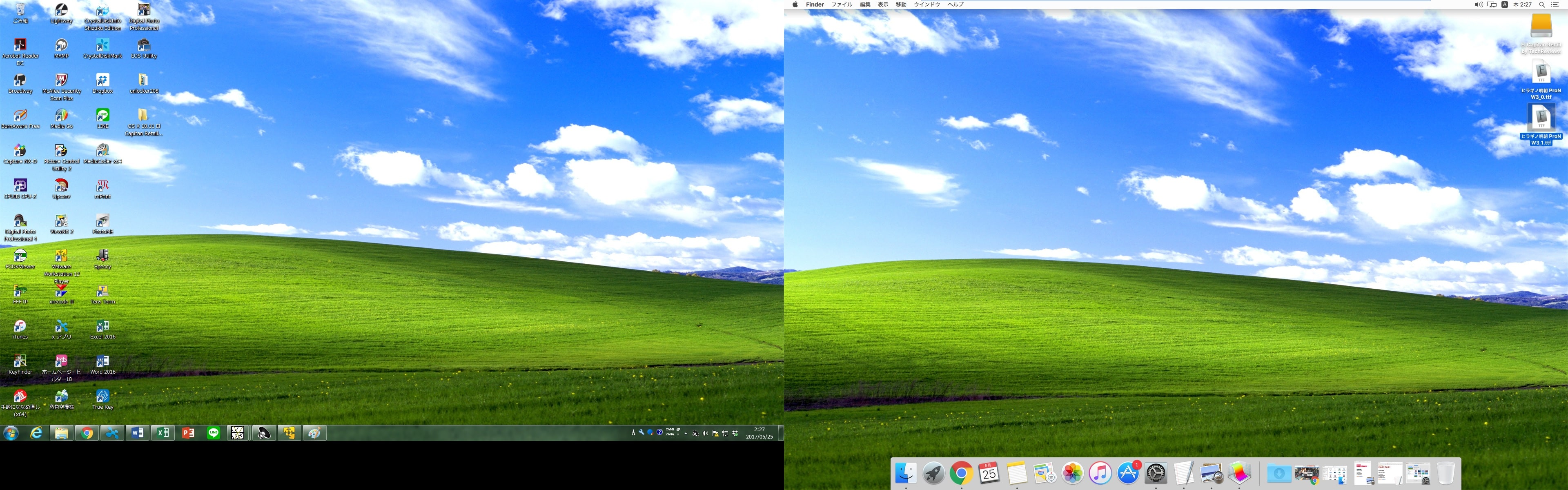Open the Downloads folder in the Dock

1279,473
